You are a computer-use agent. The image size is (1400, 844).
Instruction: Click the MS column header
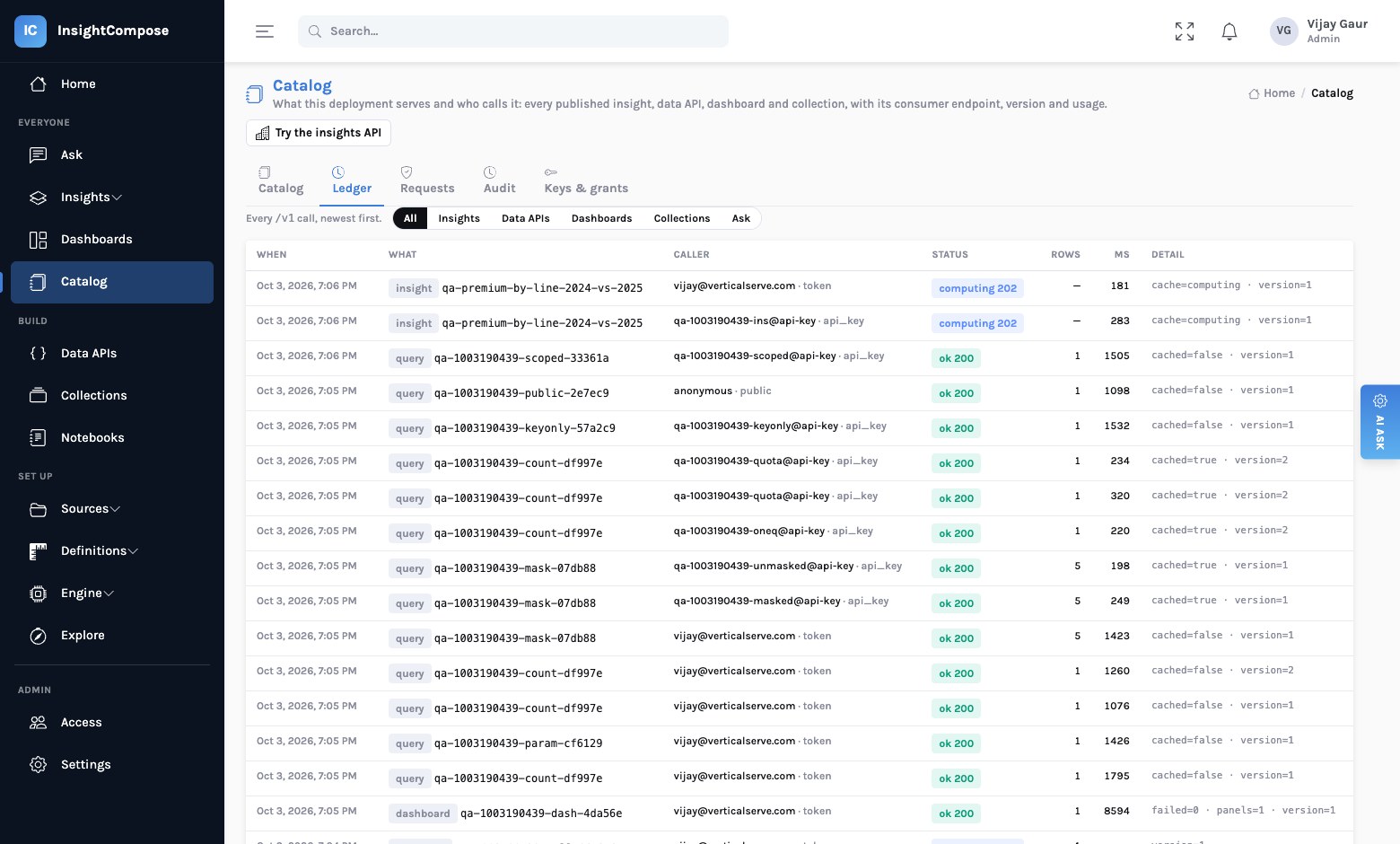[x=1122, y=255]
